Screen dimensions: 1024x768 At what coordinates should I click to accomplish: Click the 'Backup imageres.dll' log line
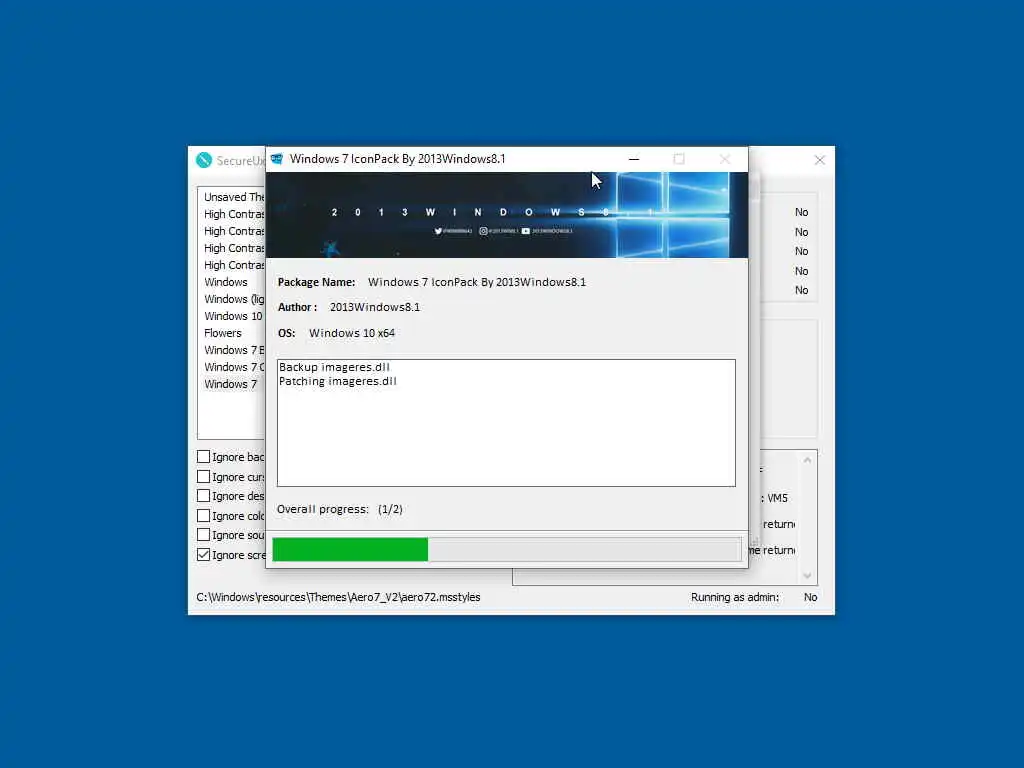(334, 367)
